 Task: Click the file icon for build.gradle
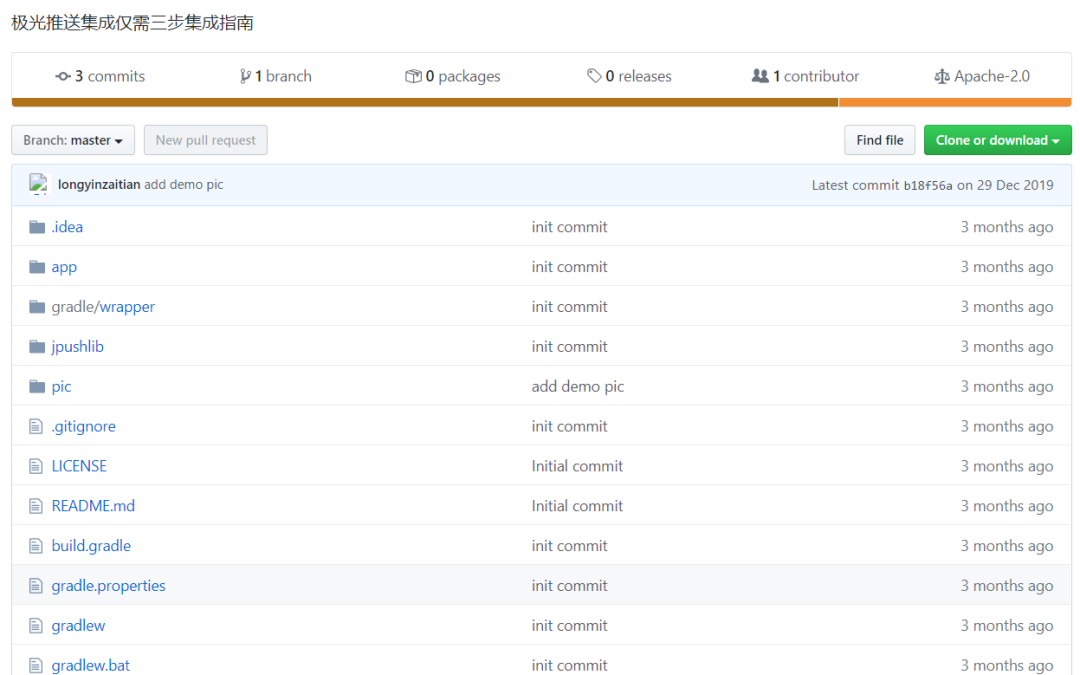point(36,547)
